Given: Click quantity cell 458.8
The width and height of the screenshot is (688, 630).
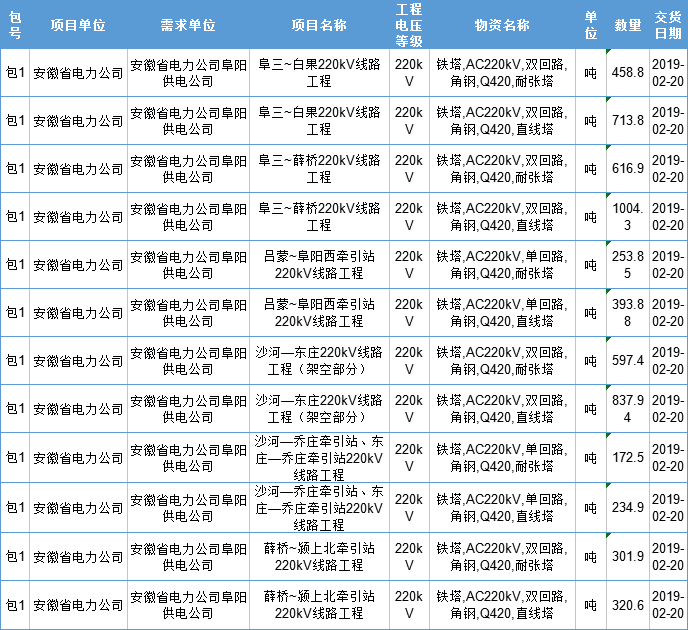Looking at the screenshot, I should (x=628, y=72).
